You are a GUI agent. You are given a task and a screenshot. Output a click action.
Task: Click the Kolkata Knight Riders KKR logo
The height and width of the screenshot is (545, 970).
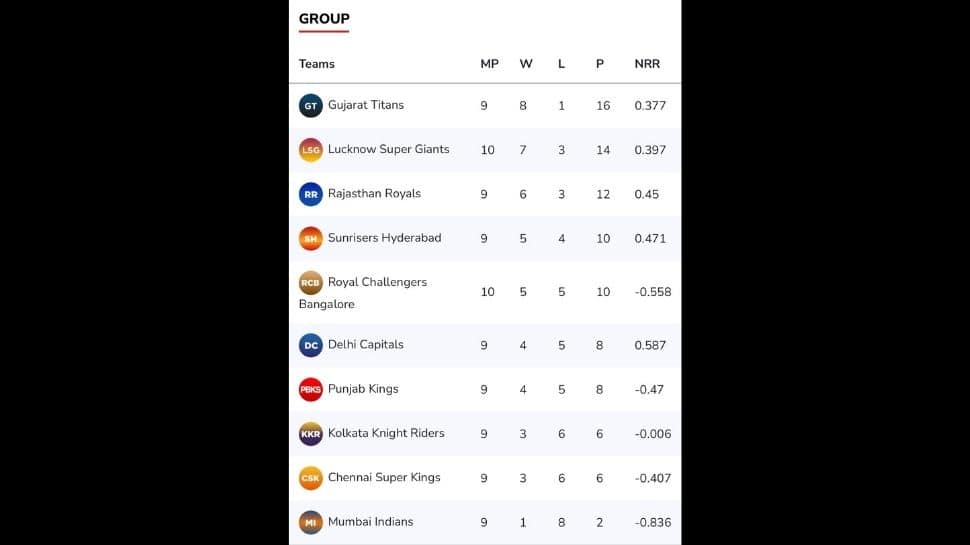311,434
